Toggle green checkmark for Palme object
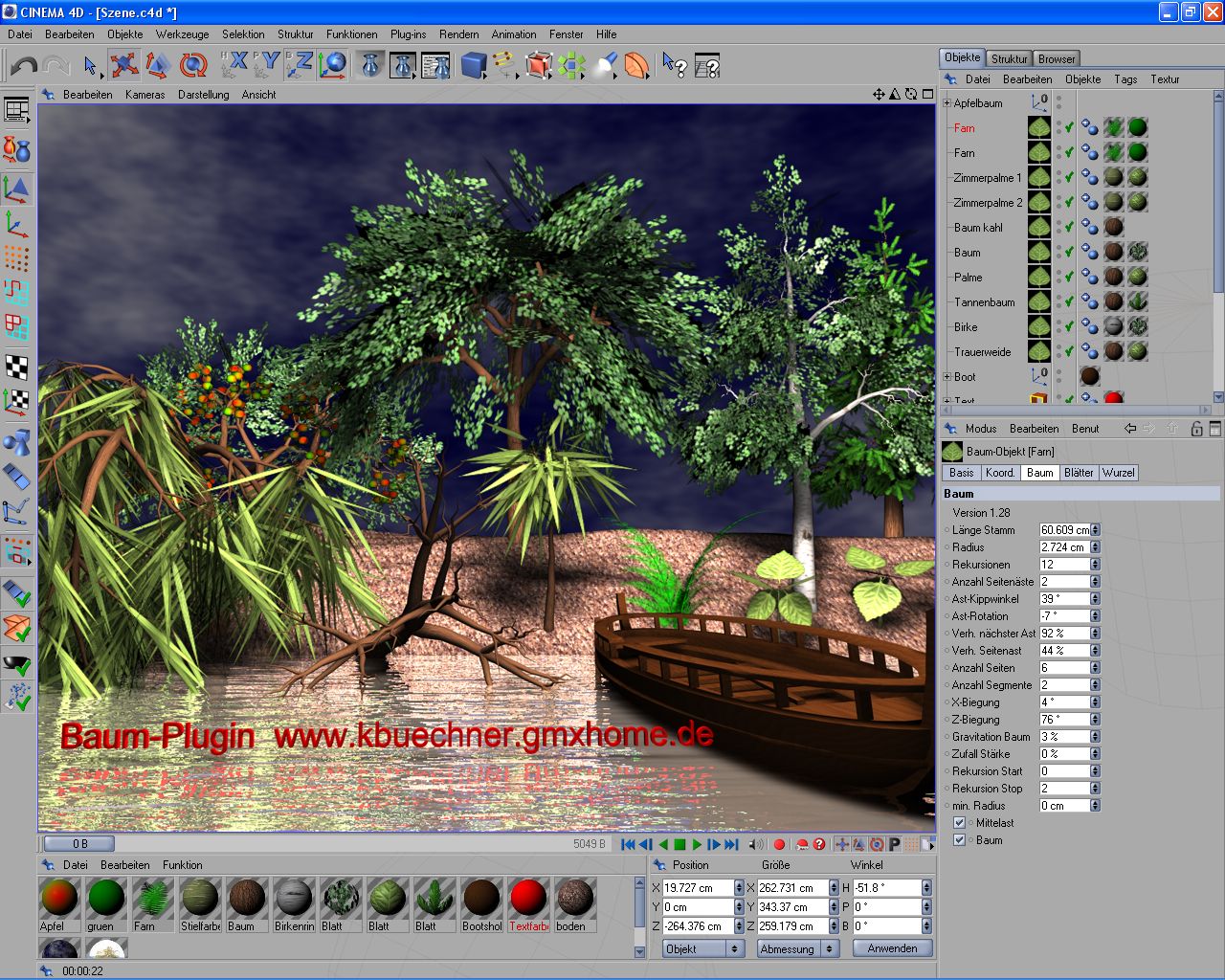 (x=1069, y=277)
